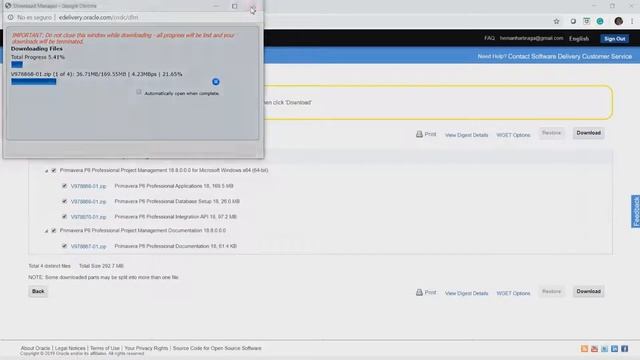The height and width of the screenshot is (360, 640).
Task: Open the Feedback tab on the right edge
Action: [x=636, y=211]
